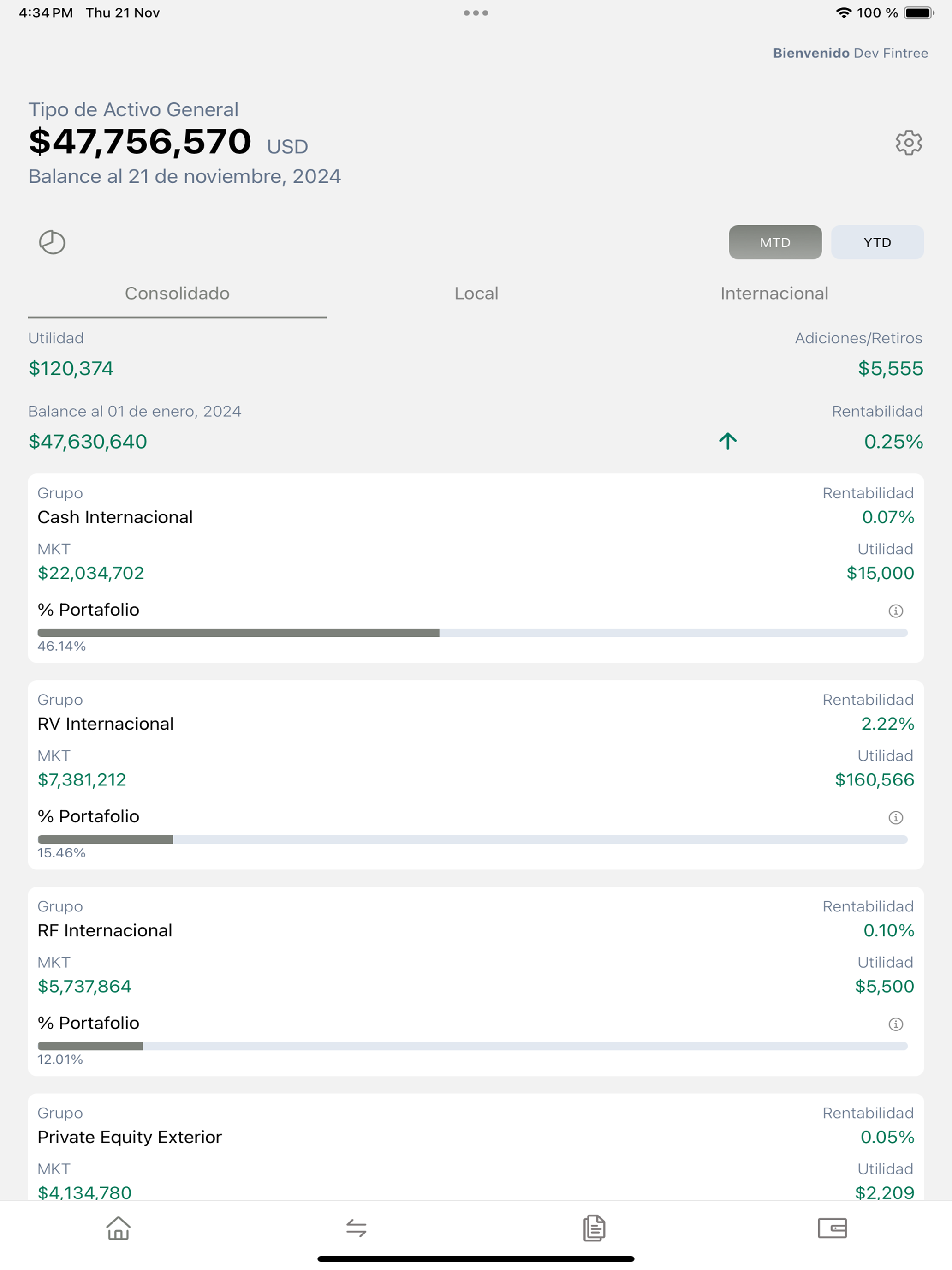Open settings gear icon

click(x=908, y=143)
